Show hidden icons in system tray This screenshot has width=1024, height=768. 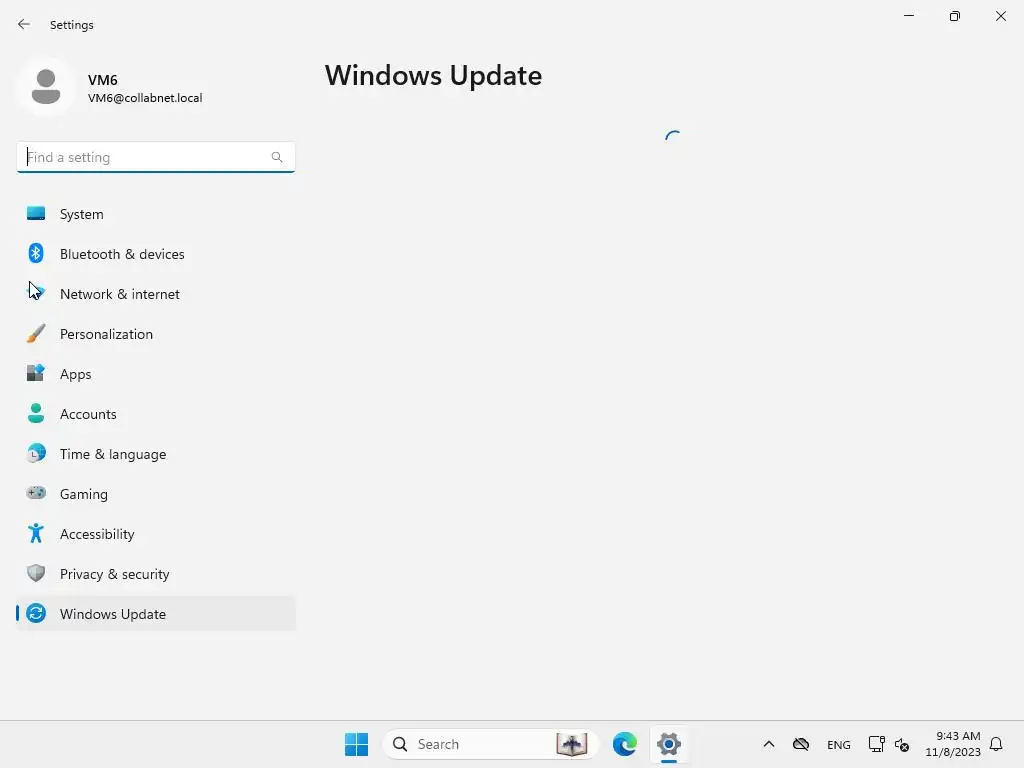pos(769,744)
